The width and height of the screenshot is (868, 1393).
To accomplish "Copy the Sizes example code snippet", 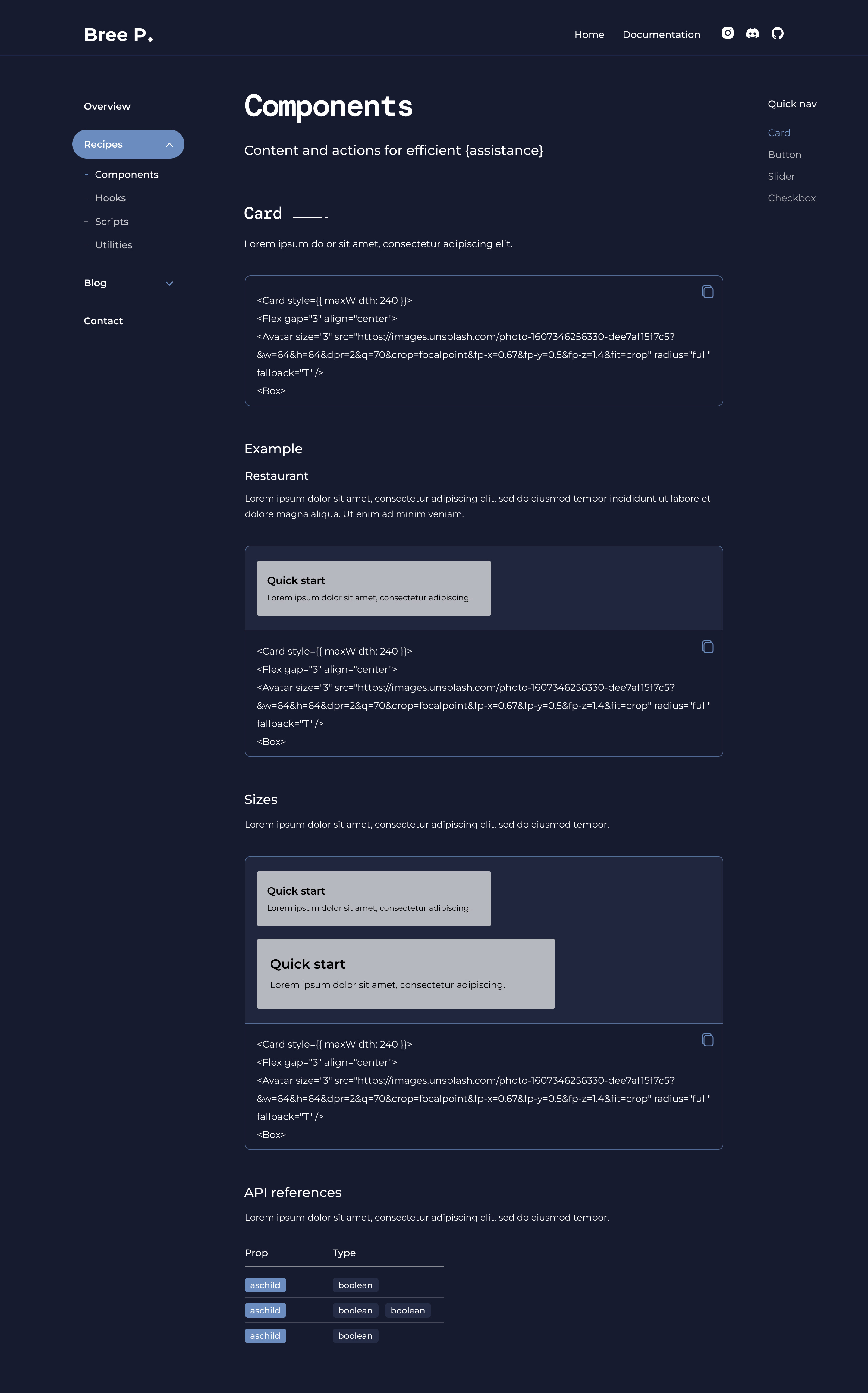I will coord(708,1040).
